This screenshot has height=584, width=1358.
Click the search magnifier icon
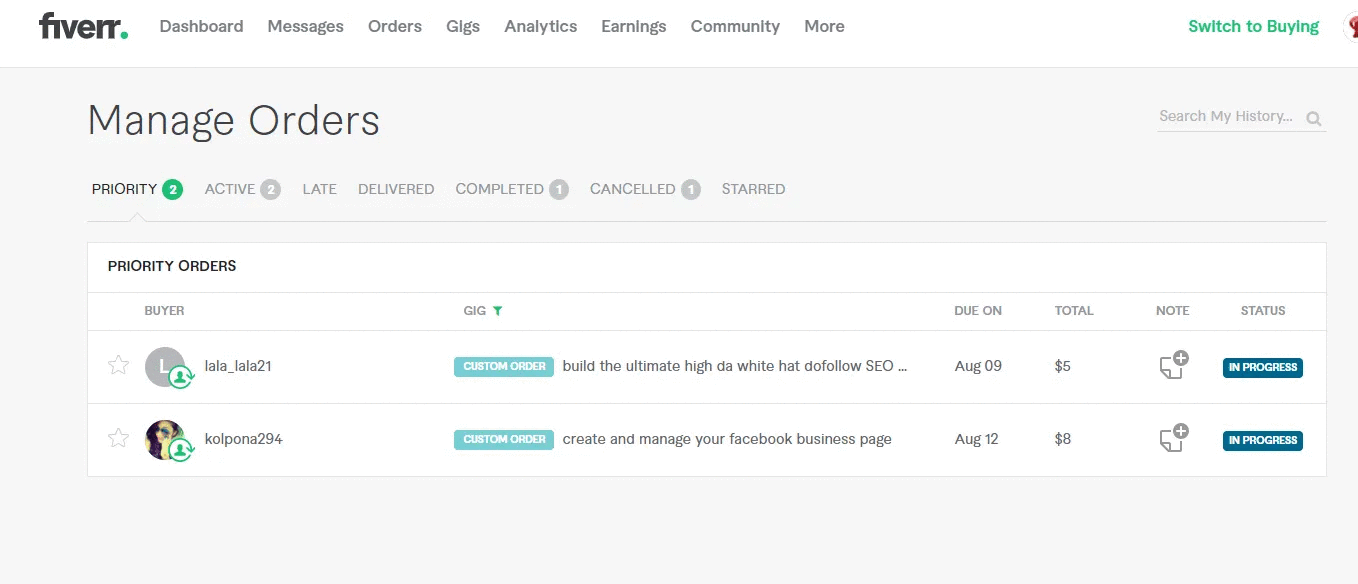click(x=1314, y=119)
